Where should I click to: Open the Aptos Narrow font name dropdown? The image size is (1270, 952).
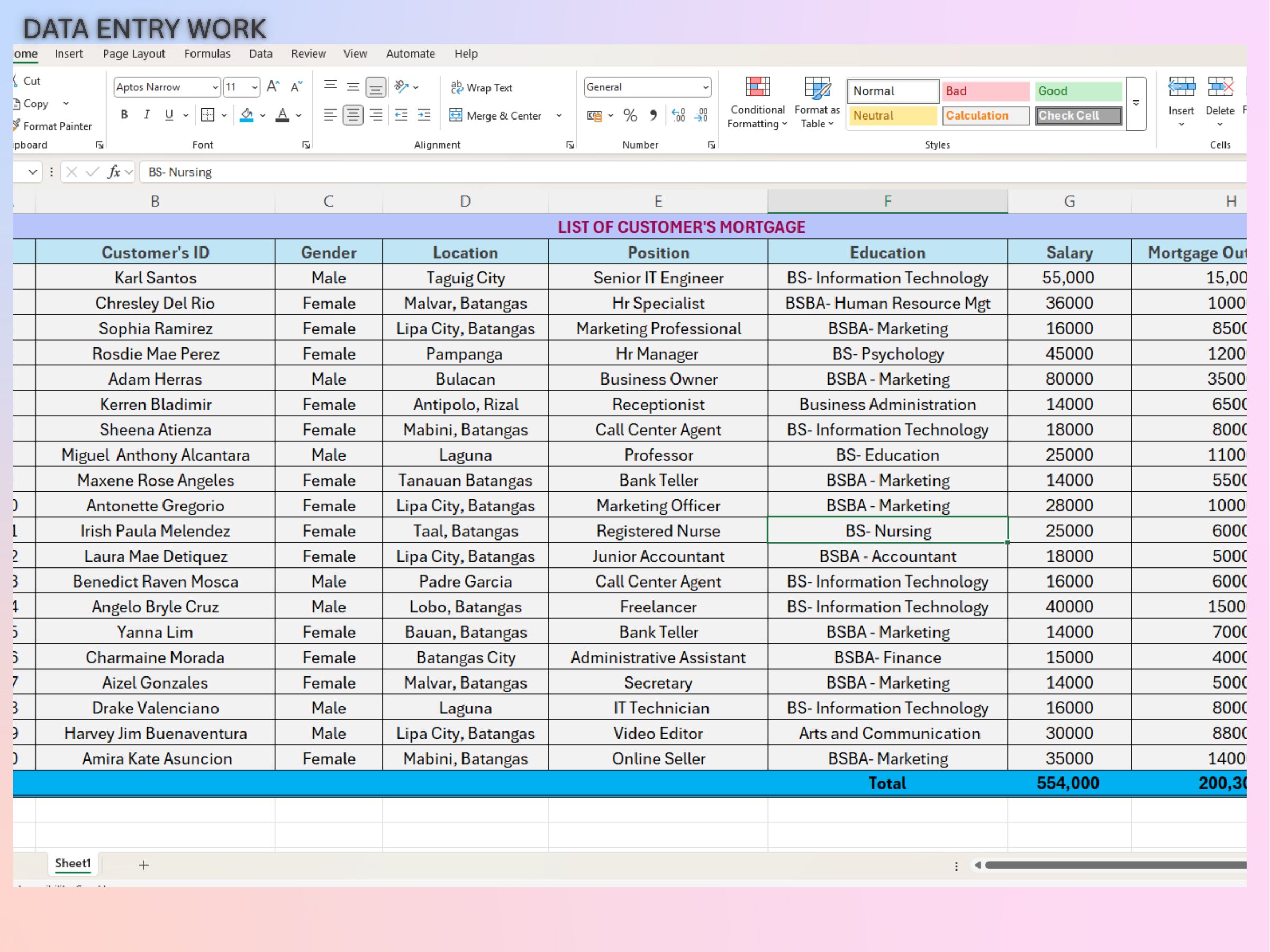coord(215,87)
